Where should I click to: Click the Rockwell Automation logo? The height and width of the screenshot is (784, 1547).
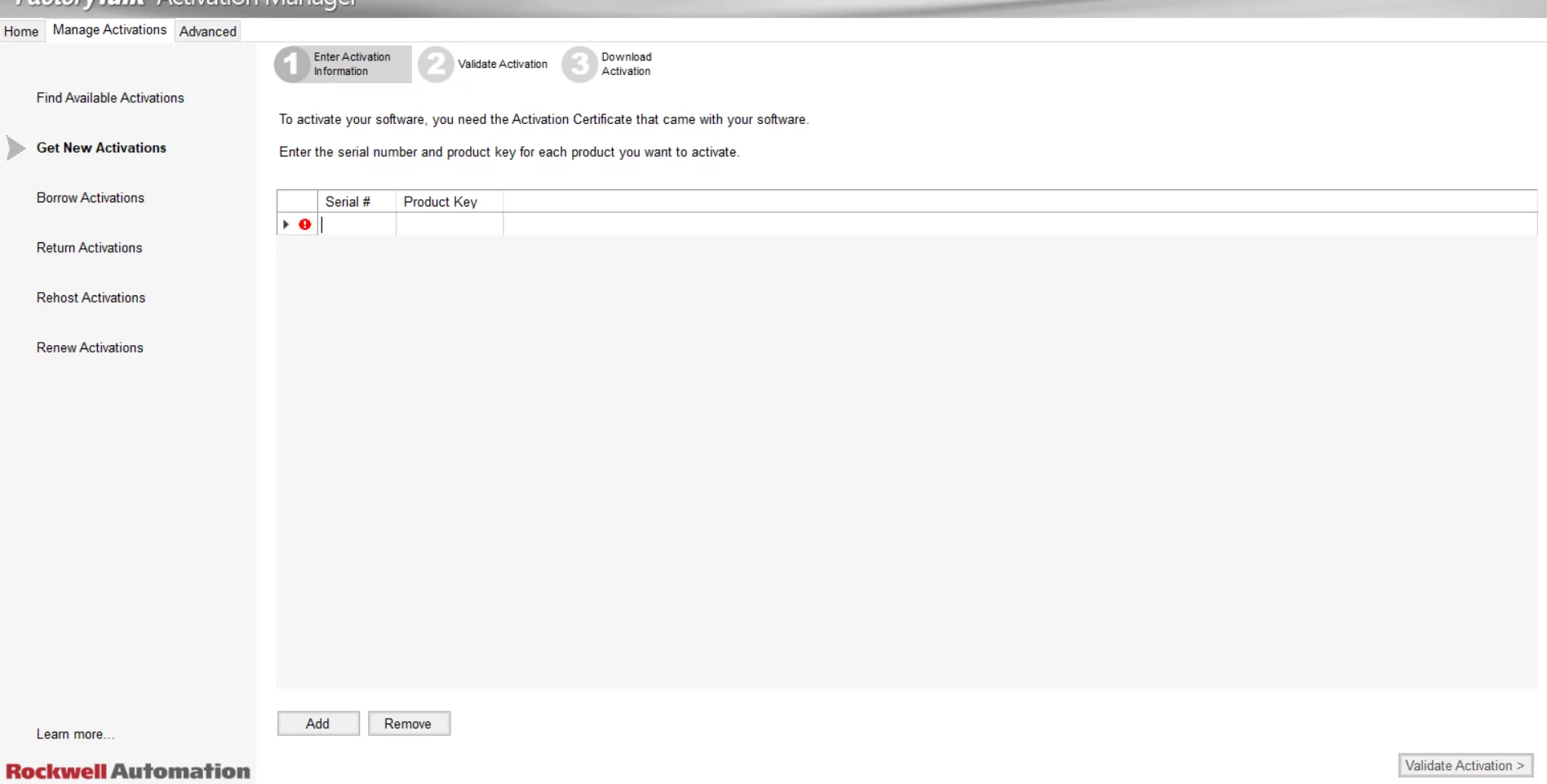tap(128, 771)
